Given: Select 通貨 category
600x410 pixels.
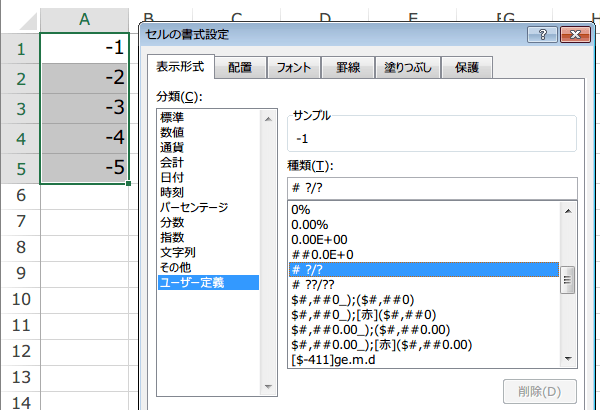Looking at the screenshot, I should pos(173,148).
